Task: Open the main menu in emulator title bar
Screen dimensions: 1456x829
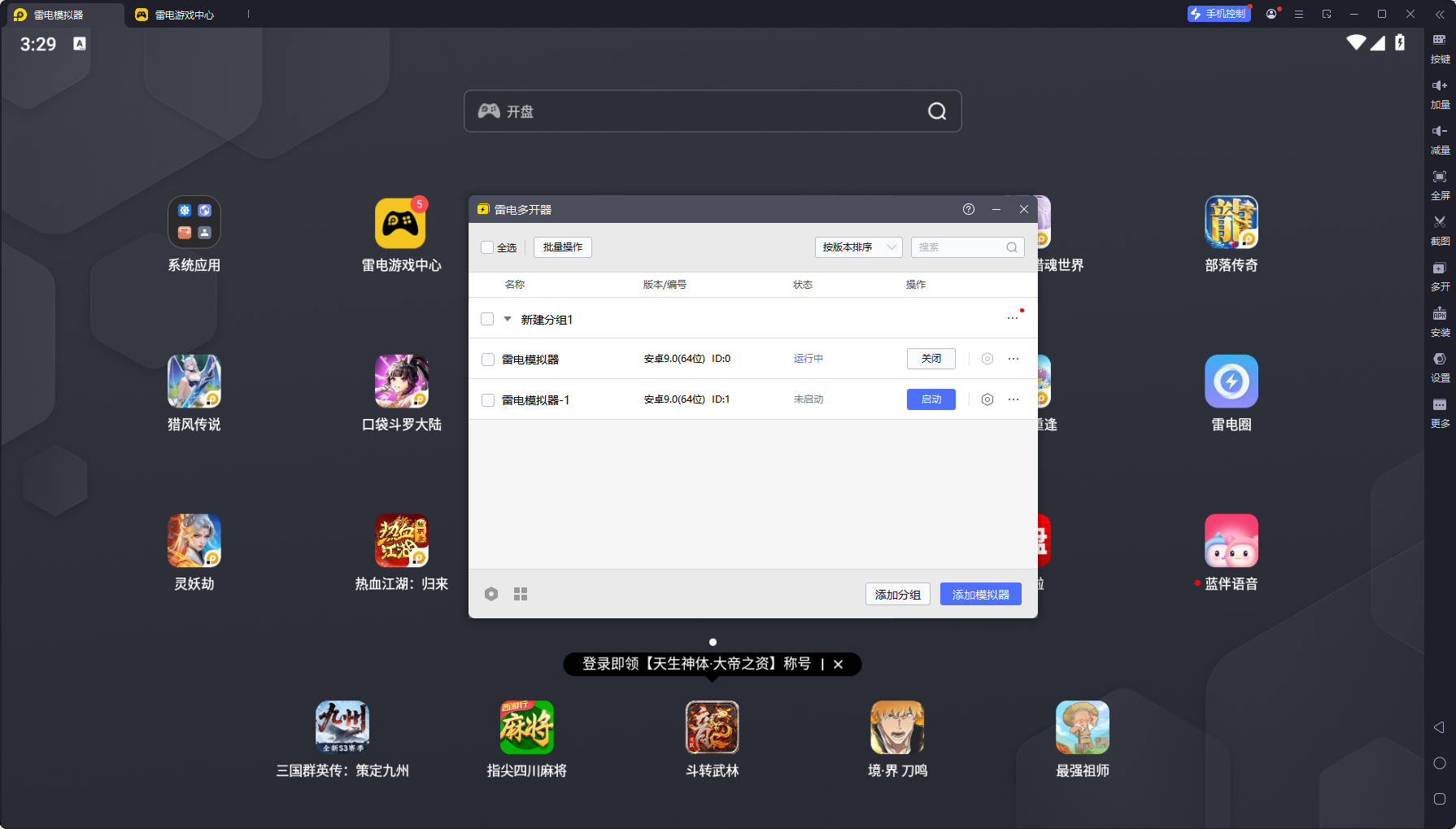Action: point(1299,14)
